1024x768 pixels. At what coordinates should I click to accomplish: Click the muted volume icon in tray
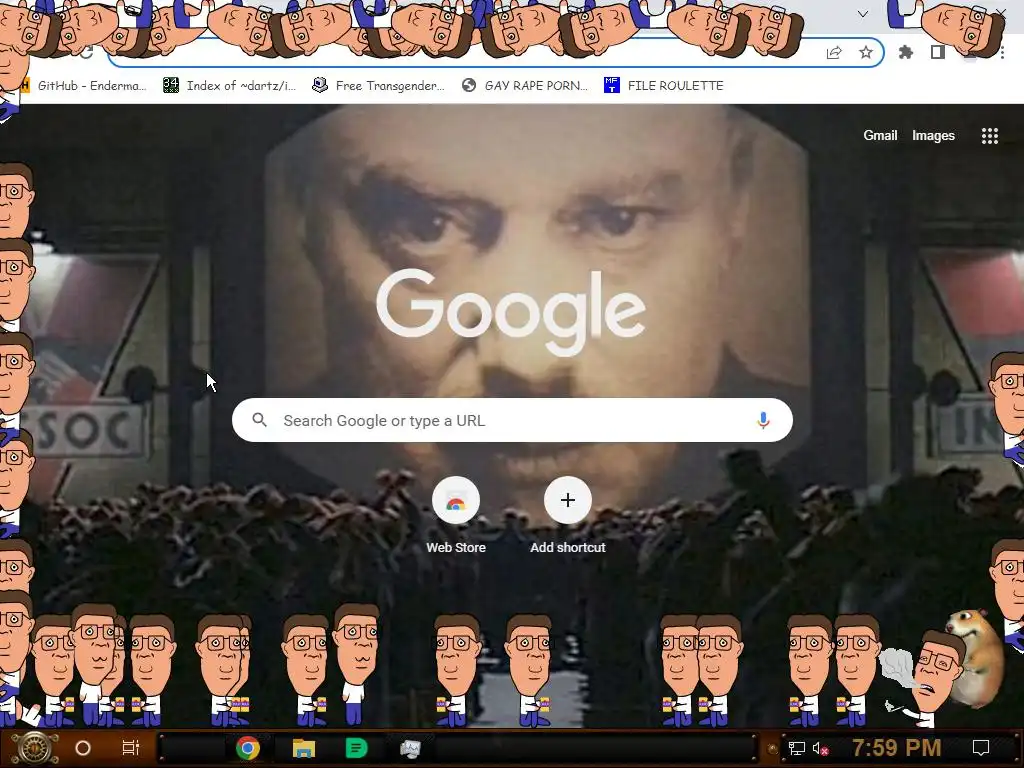coord(821,748)
